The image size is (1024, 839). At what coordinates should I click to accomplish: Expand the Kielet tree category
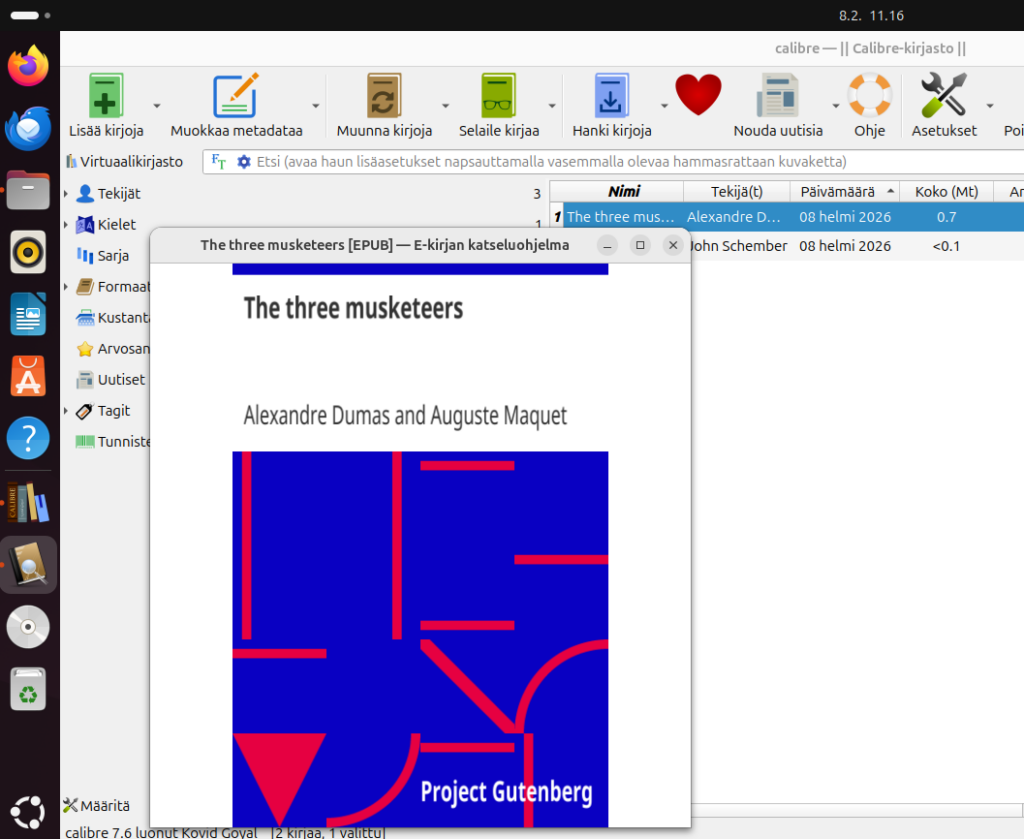(x=67, y=225)
